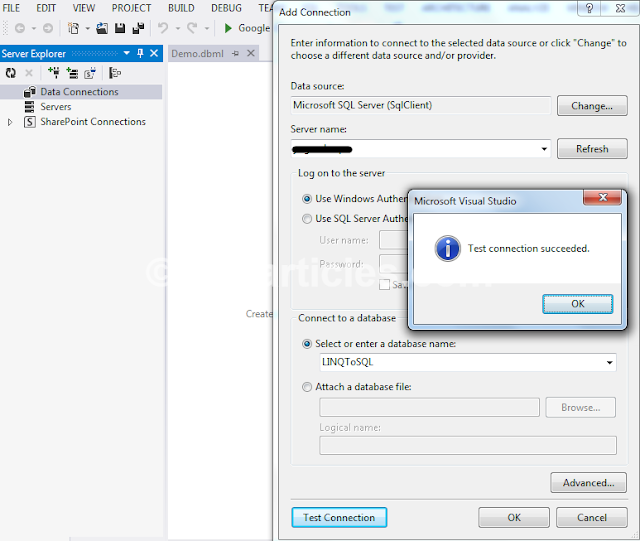Click the Open File toolbar icon
Viewport: 640px width, 541px height.
coord(102,28)
